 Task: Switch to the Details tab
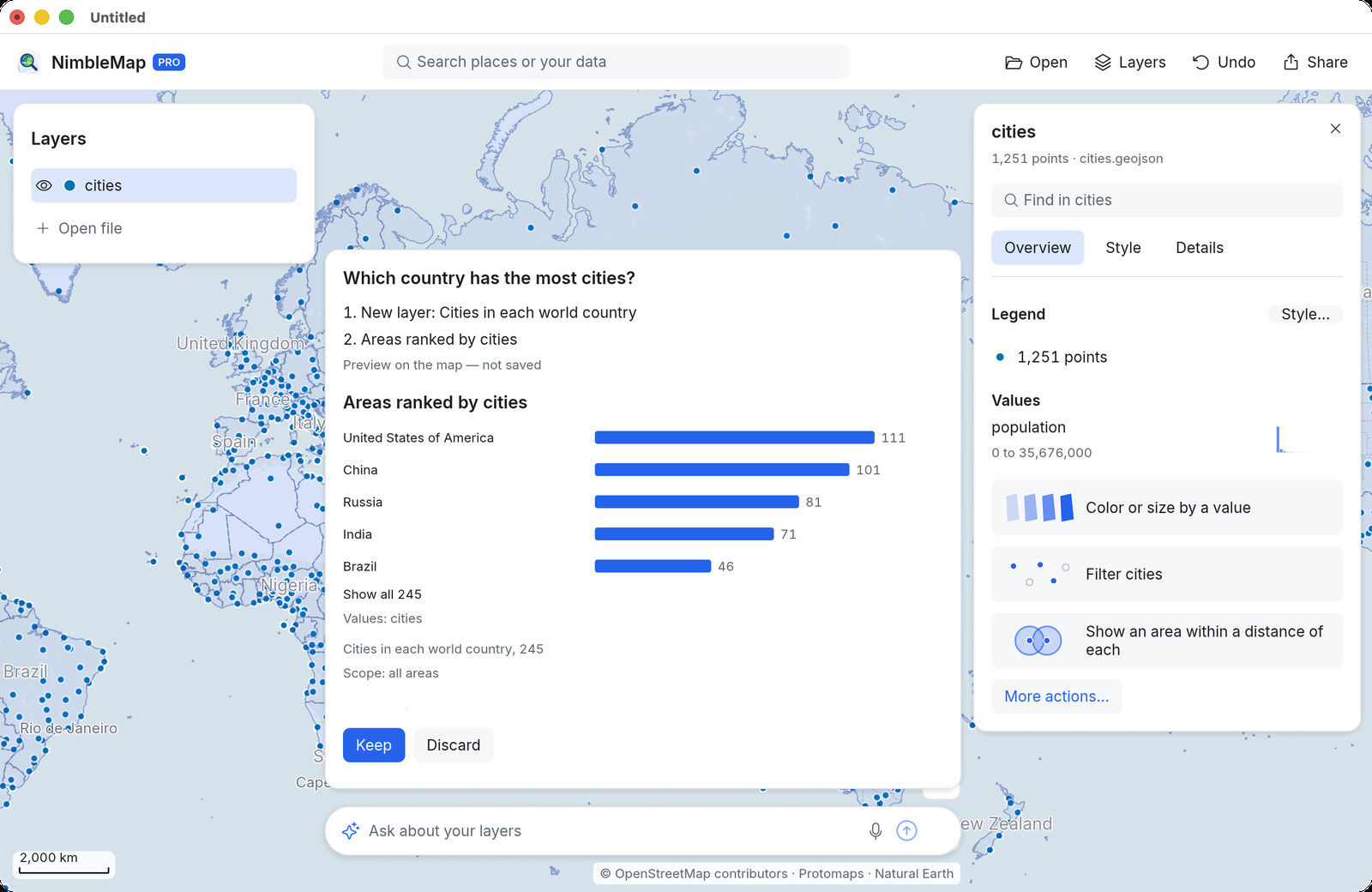click(1199, 248)
